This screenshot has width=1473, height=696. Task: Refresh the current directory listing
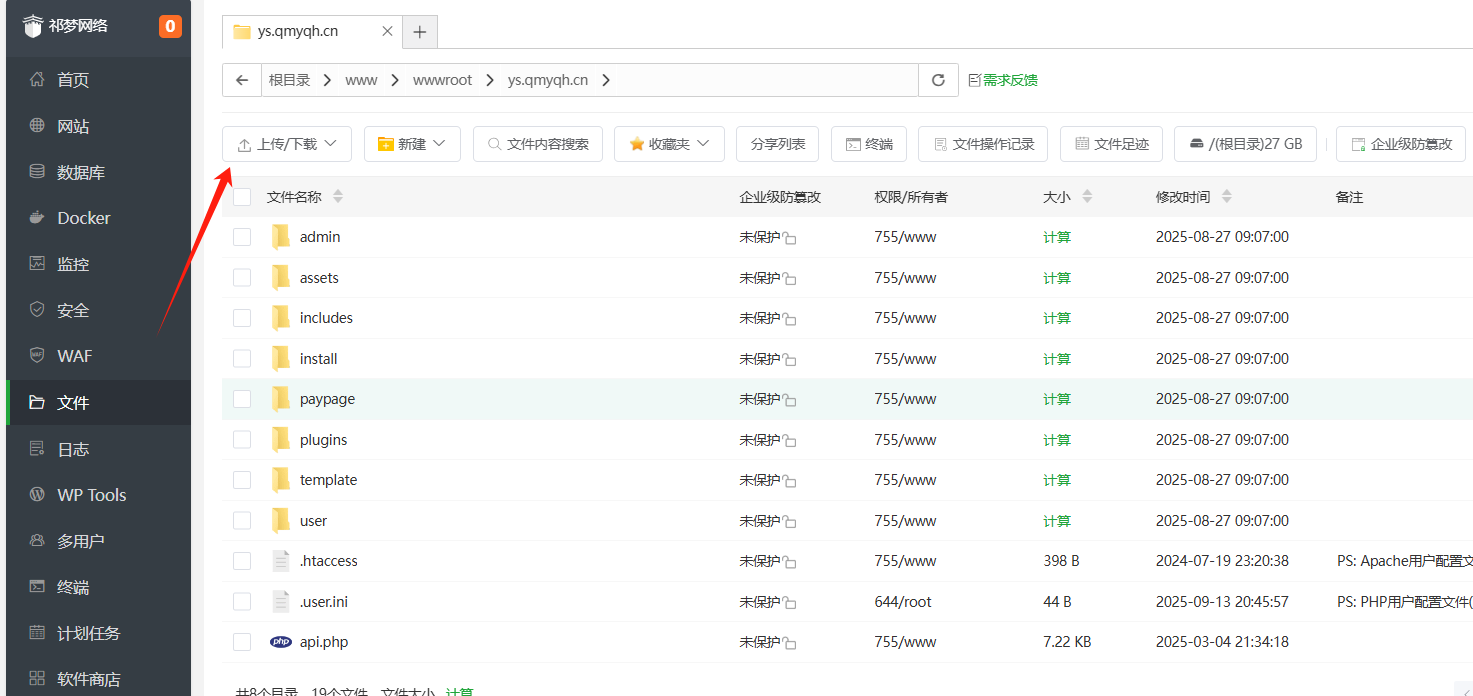coord(938,80)
